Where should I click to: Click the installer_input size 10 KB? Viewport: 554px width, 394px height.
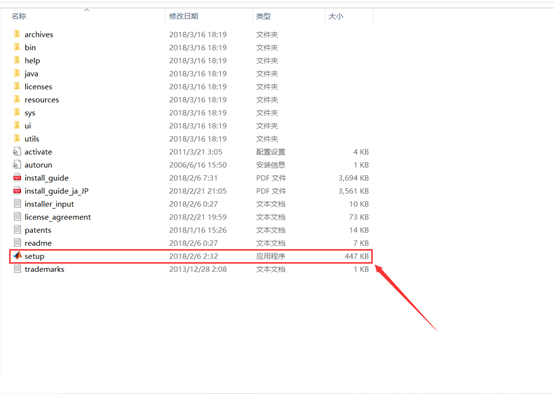359,204
